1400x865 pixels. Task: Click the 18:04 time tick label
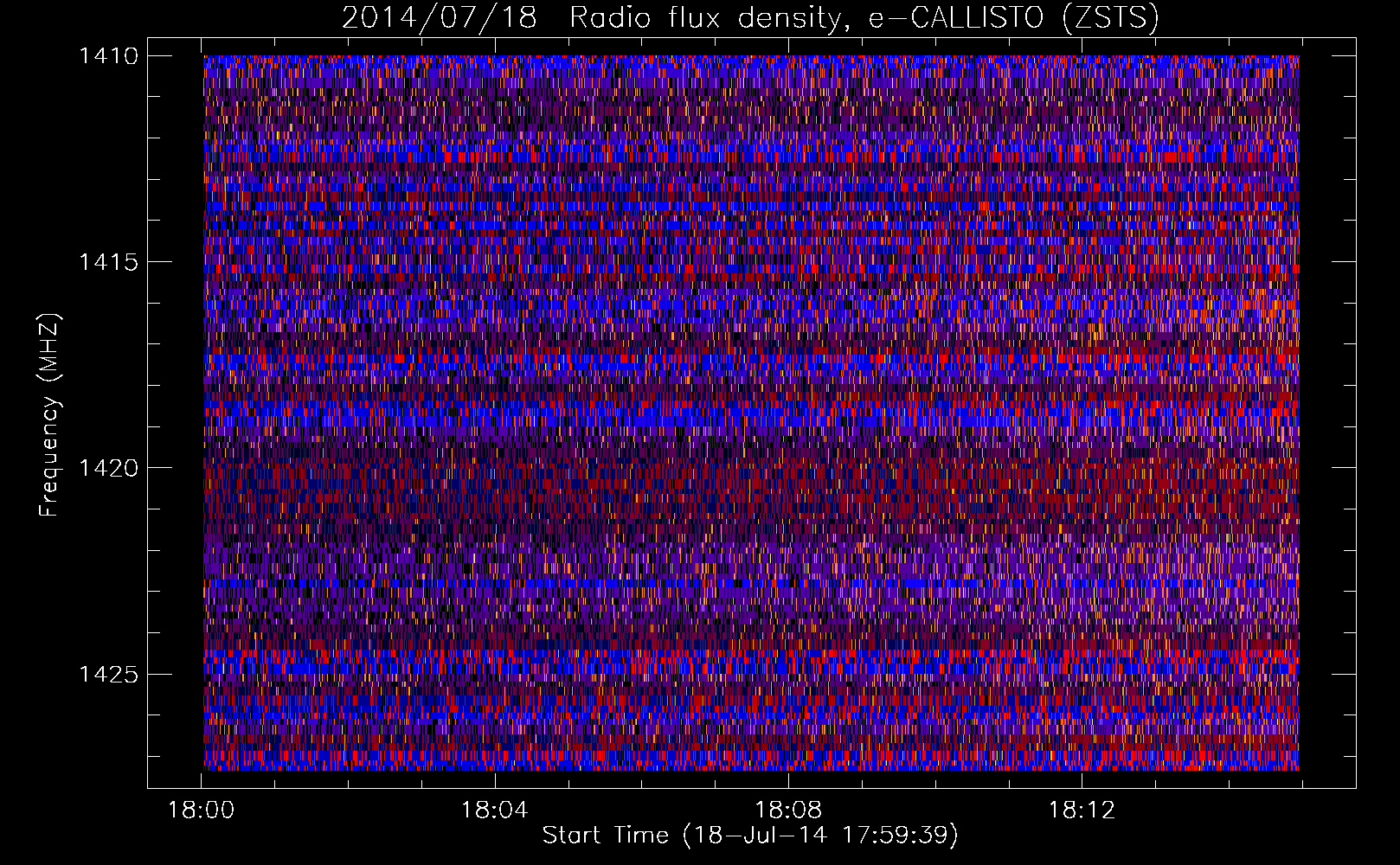click(x=494, y=811)
